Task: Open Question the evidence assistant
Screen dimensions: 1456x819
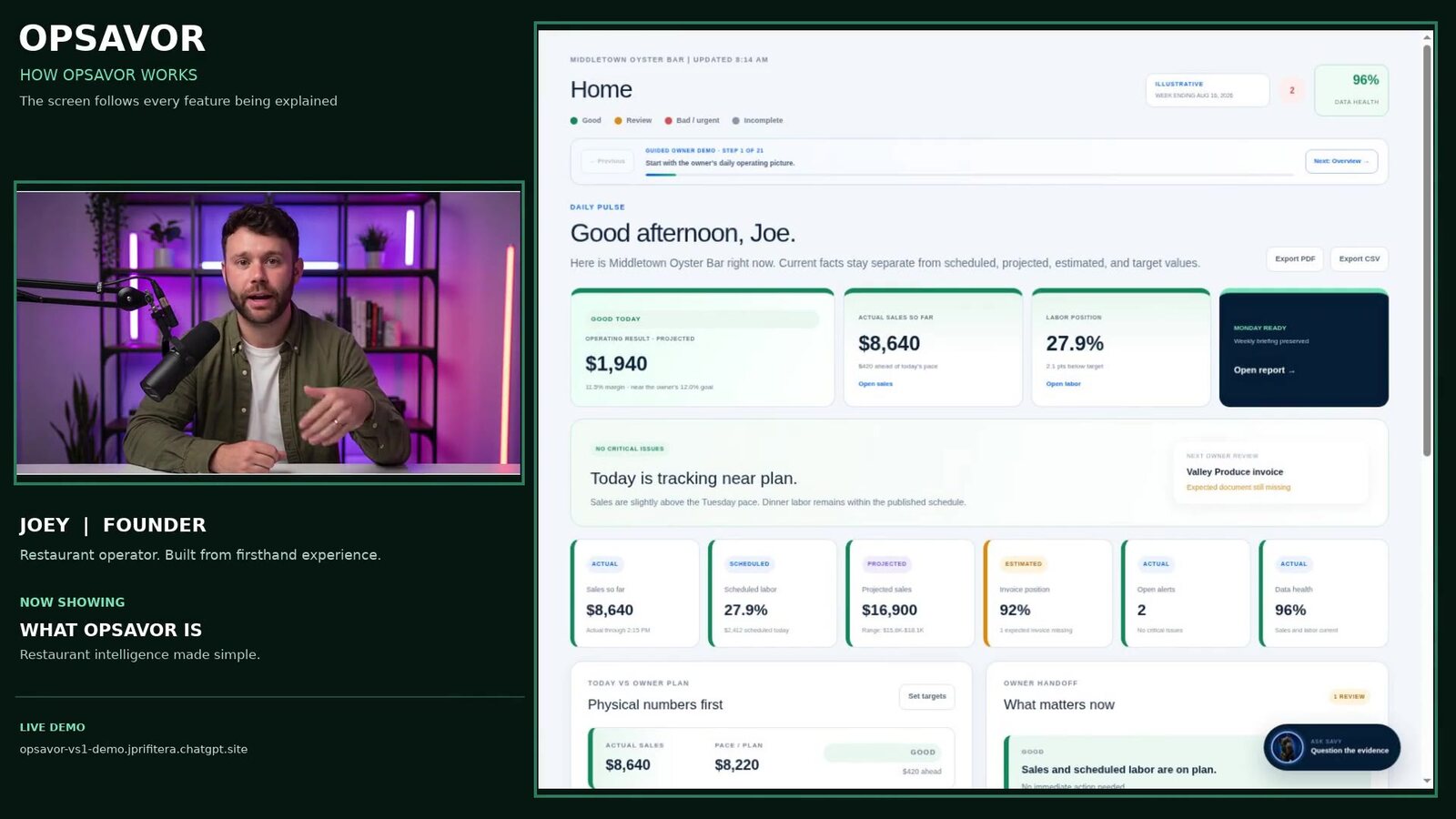Action: click(x=1332, y=747)
